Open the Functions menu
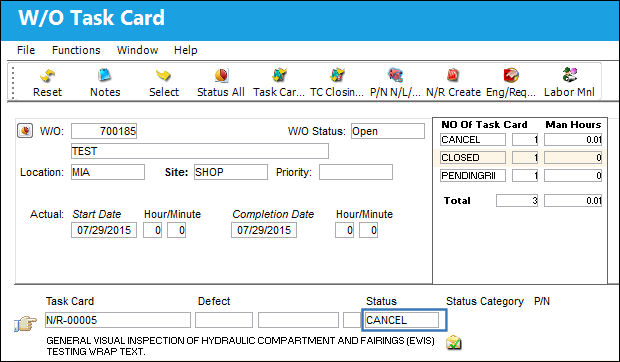Image resolution: width=620 pixels, height=362 pixels. (76, 50)
